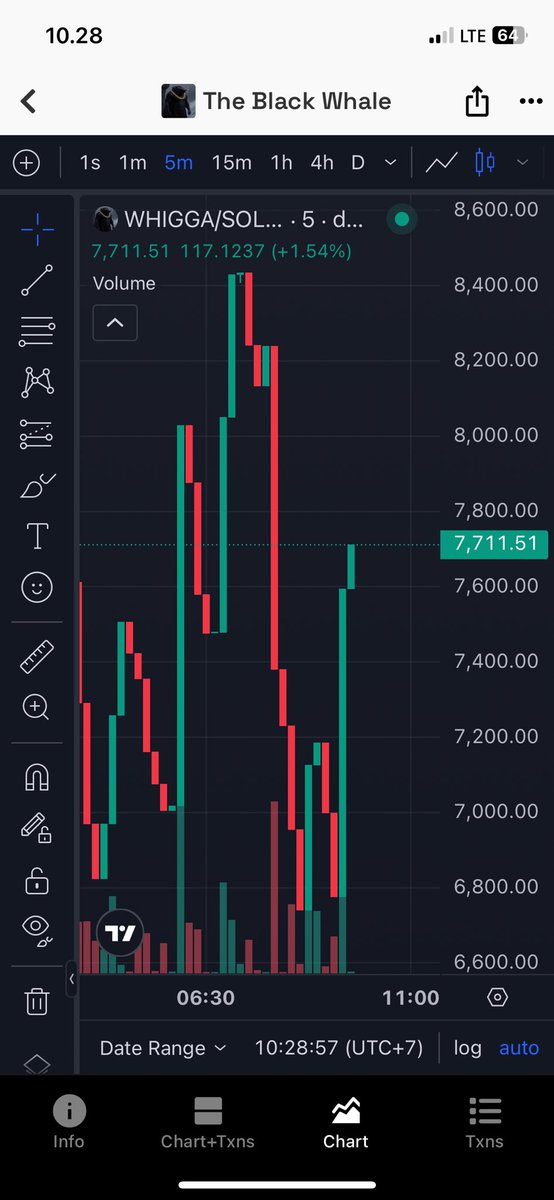Toggle auto scale

tap(519, 1048)
